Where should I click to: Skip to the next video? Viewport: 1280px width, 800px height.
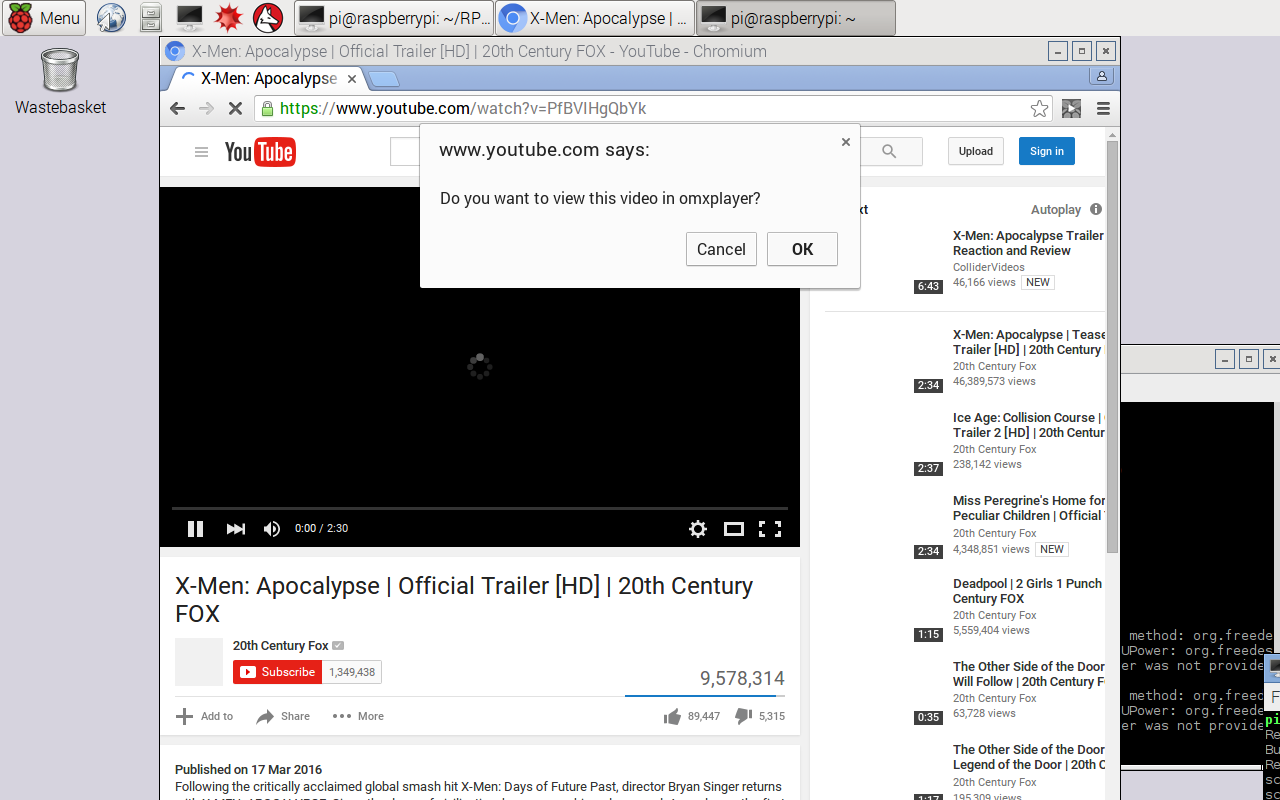point(235,529)
